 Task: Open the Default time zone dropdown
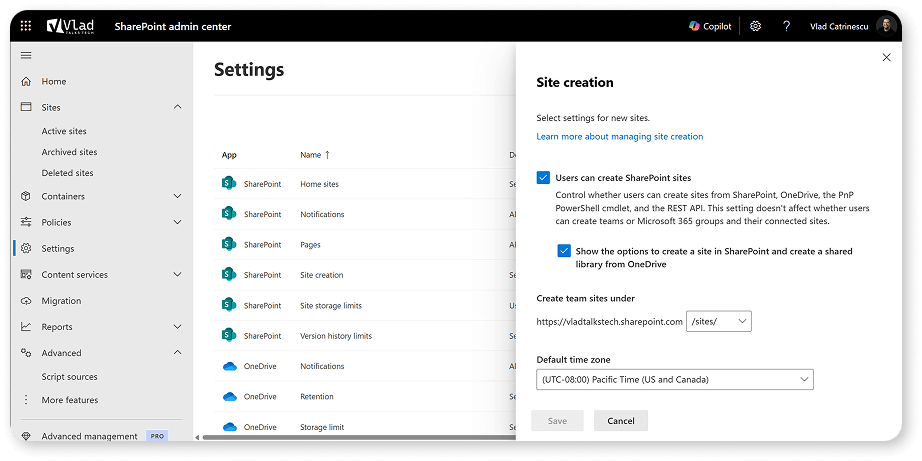[674, 379]
